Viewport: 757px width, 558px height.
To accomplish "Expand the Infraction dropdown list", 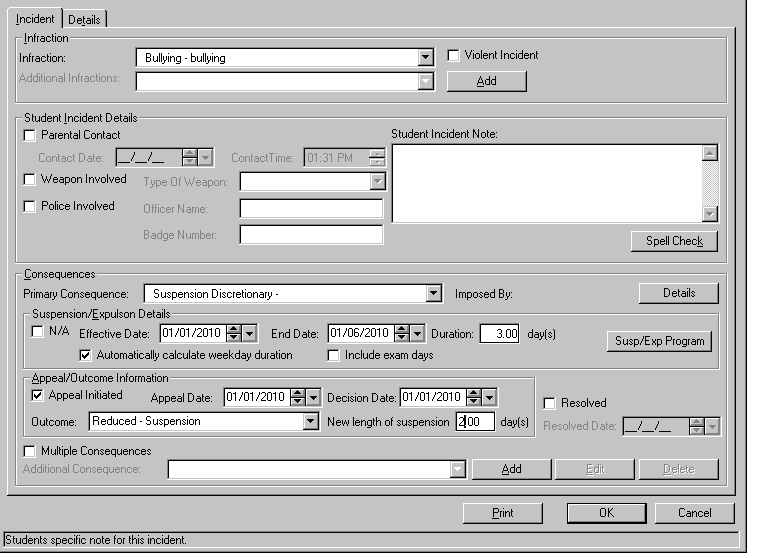I will [x=426, y=58].
